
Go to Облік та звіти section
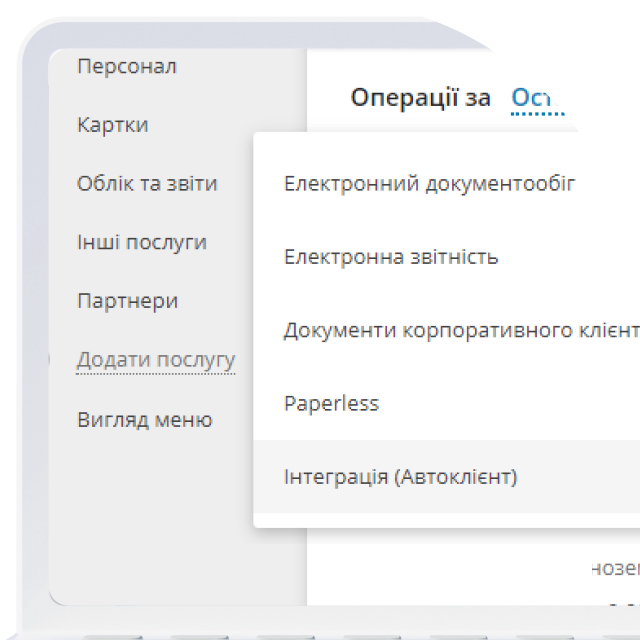click(x=147, y=183)
